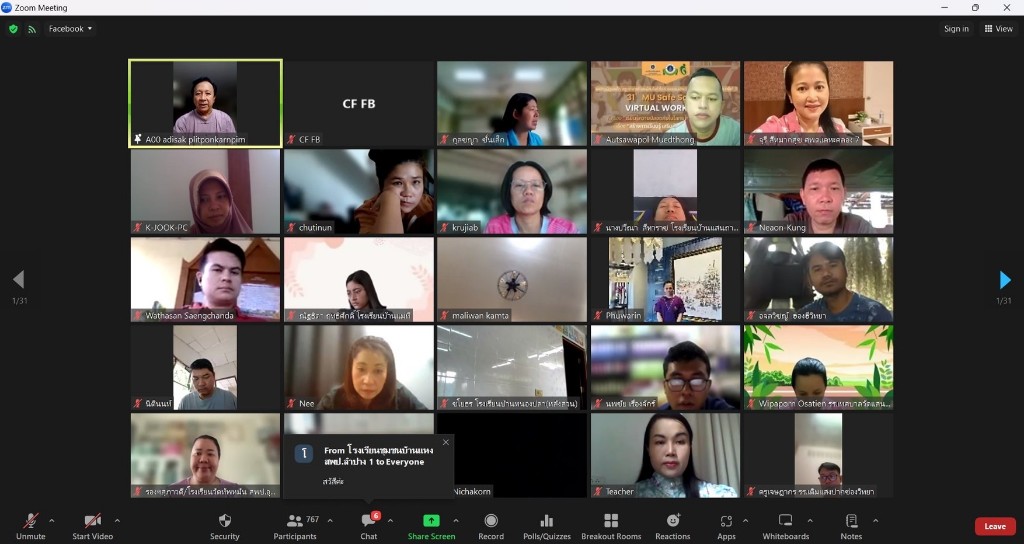This screenshot has height=544, width=1024.
Task: Expand video options arrow beside Start Video
Action: (x=117, y=520)
